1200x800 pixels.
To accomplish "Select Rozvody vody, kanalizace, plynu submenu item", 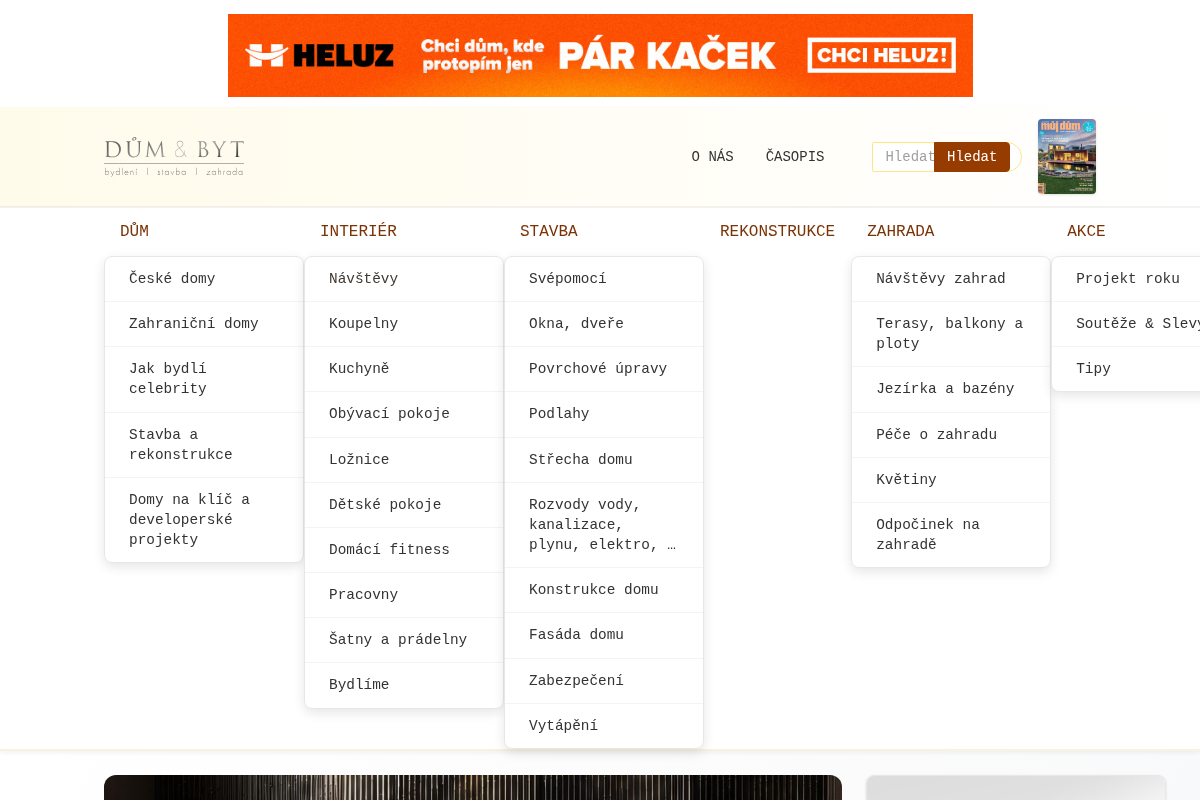I will pos(604,525).
